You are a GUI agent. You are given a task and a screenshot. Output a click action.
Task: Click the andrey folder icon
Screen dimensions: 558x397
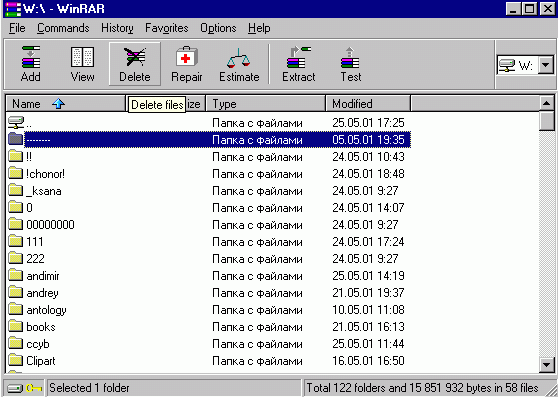15,292
